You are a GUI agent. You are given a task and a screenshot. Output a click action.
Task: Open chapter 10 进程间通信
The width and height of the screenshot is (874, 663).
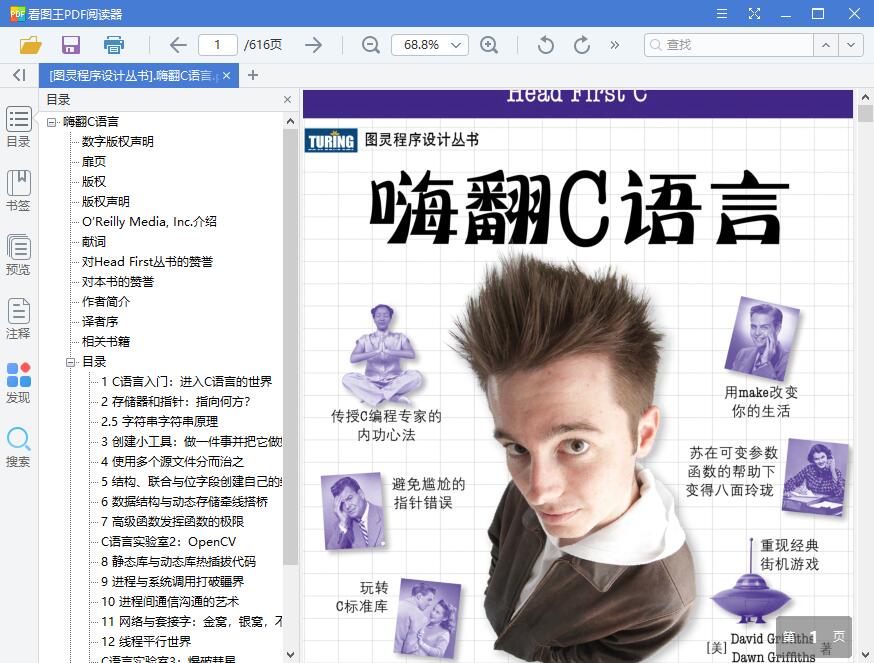pyautogui.click(x=170, y=602)
